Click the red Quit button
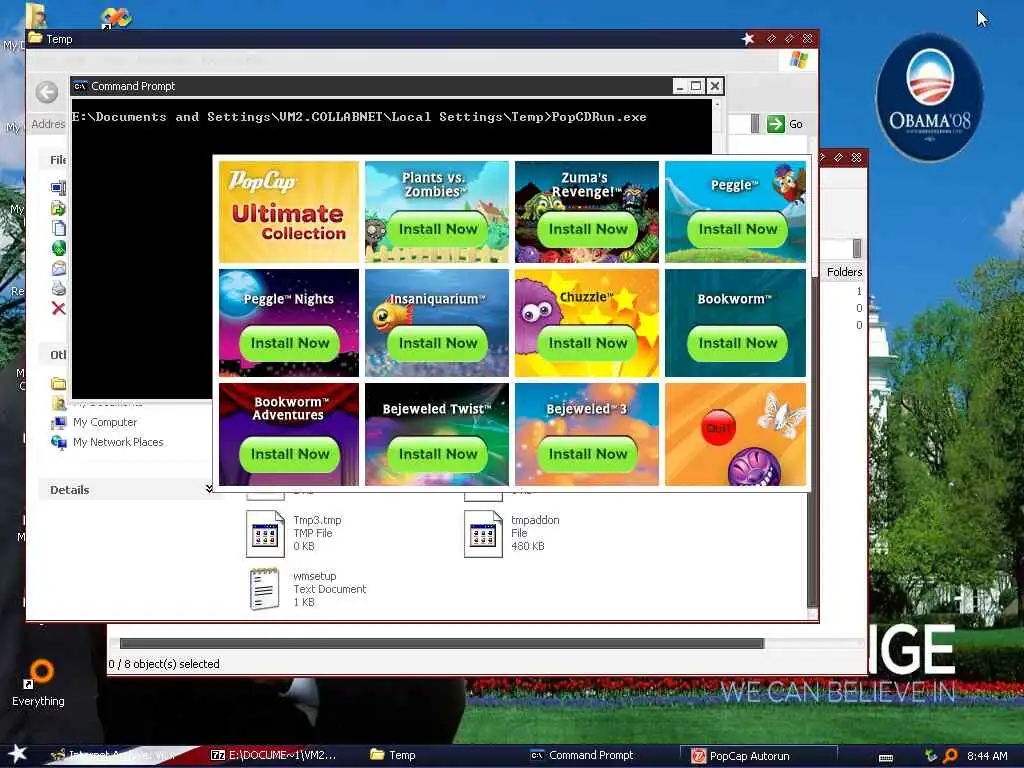The height and width of the screenshot is (768, 1024). click(718, 428)
